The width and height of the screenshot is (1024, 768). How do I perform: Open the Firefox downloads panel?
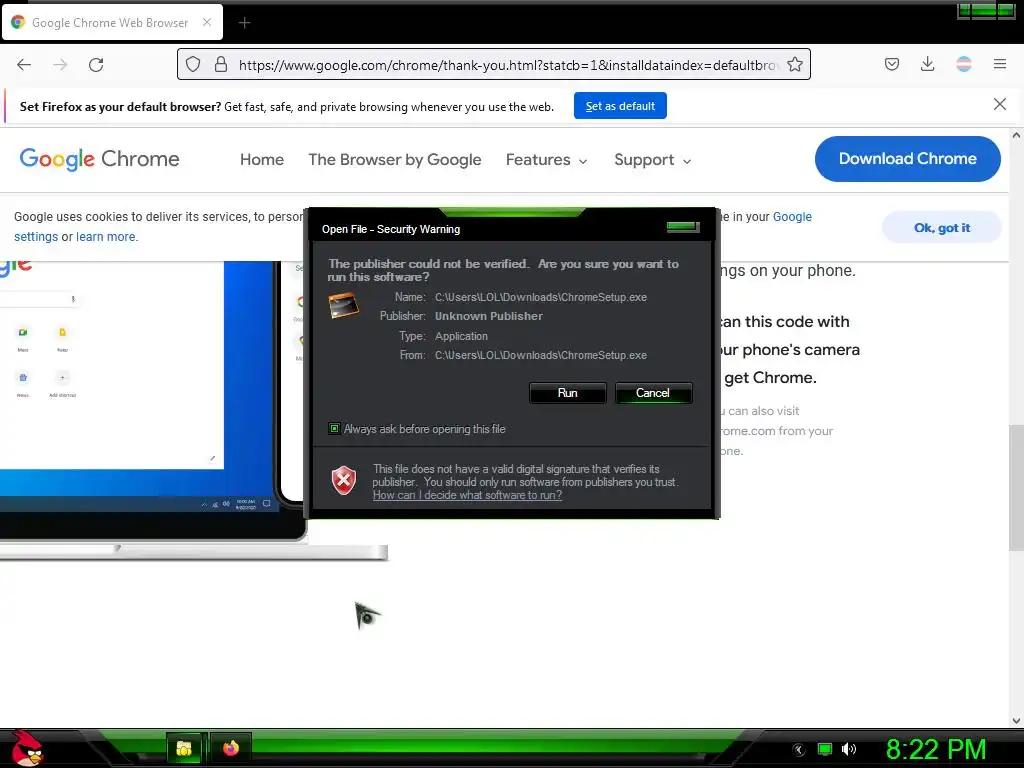[927, 64]
